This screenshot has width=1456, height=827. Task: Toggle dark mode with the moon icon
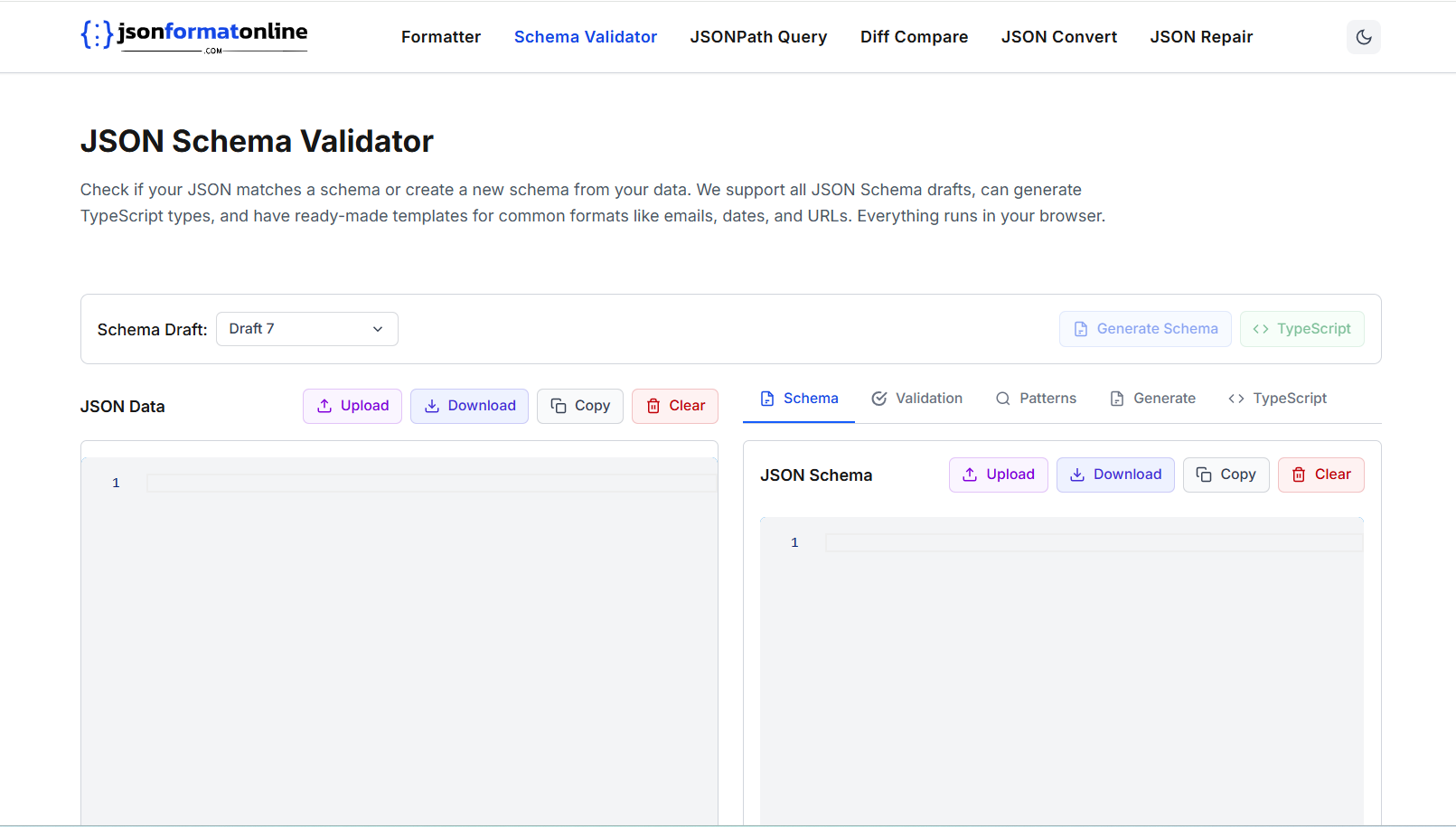pos(1363,37)
